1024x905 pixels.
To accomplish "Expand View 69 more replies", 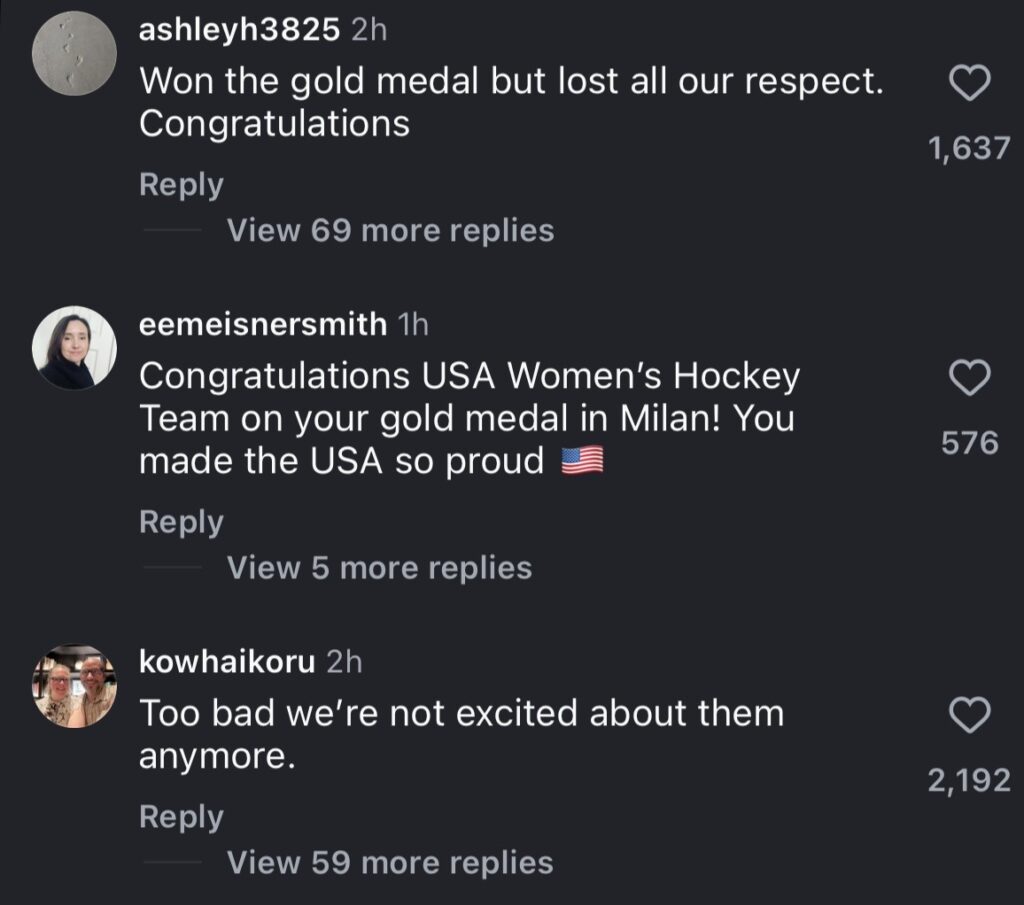I will tap(390, 231).
